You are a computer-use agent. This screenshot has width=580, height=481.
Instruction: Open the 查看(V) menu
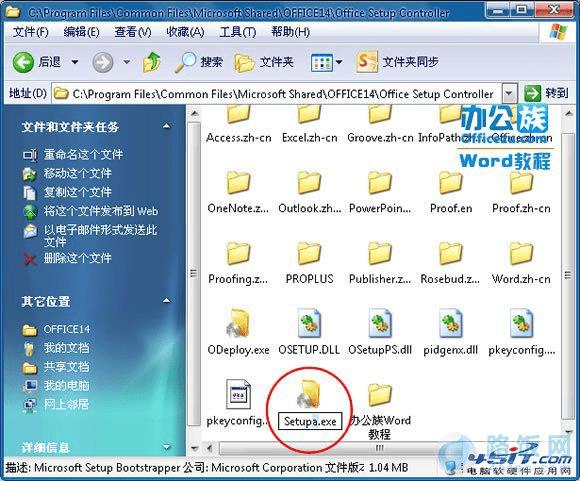133,32
